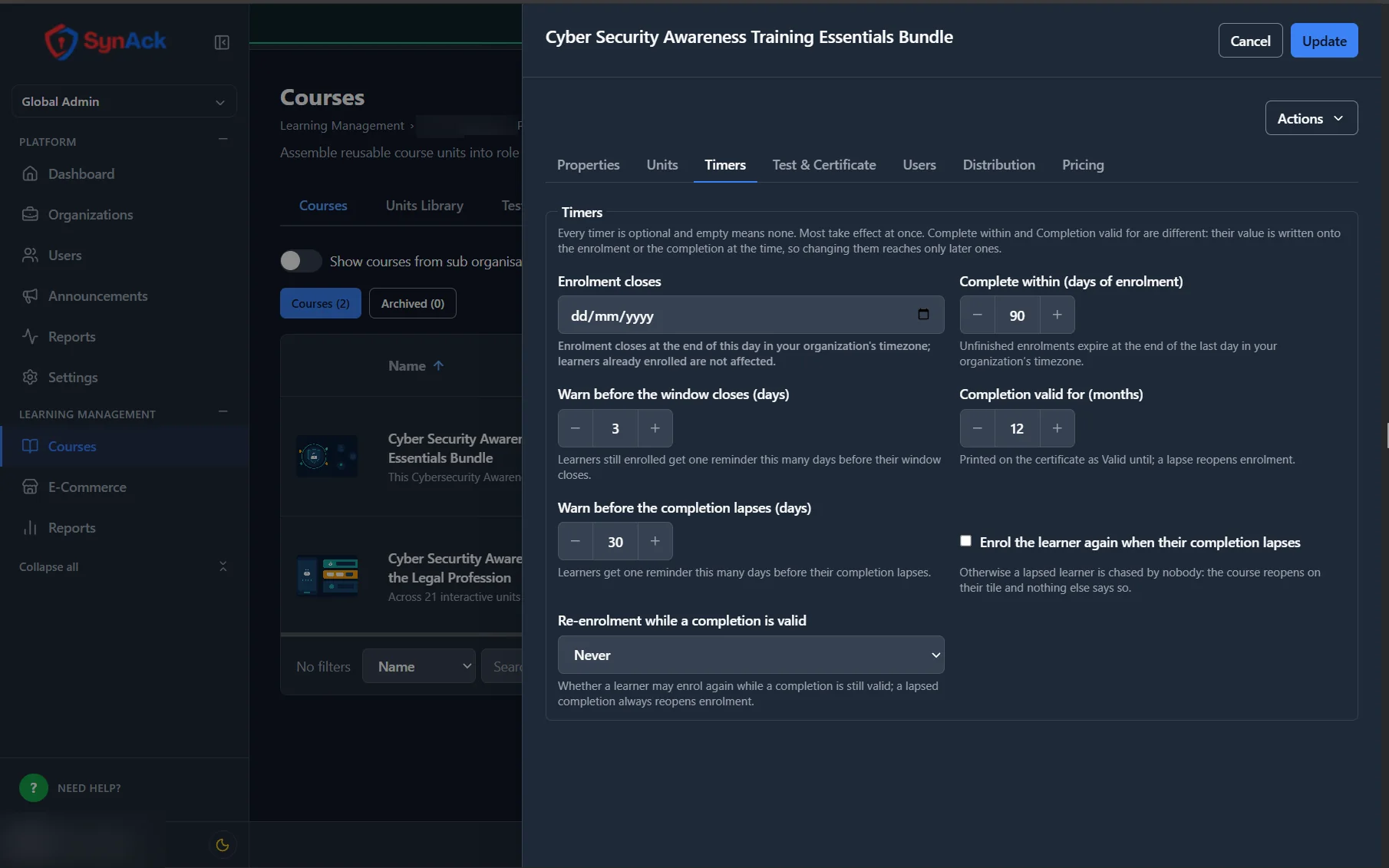Screen dimensions: 1389x868
Task: Open the Actions dropdown
Action: 1311,118
